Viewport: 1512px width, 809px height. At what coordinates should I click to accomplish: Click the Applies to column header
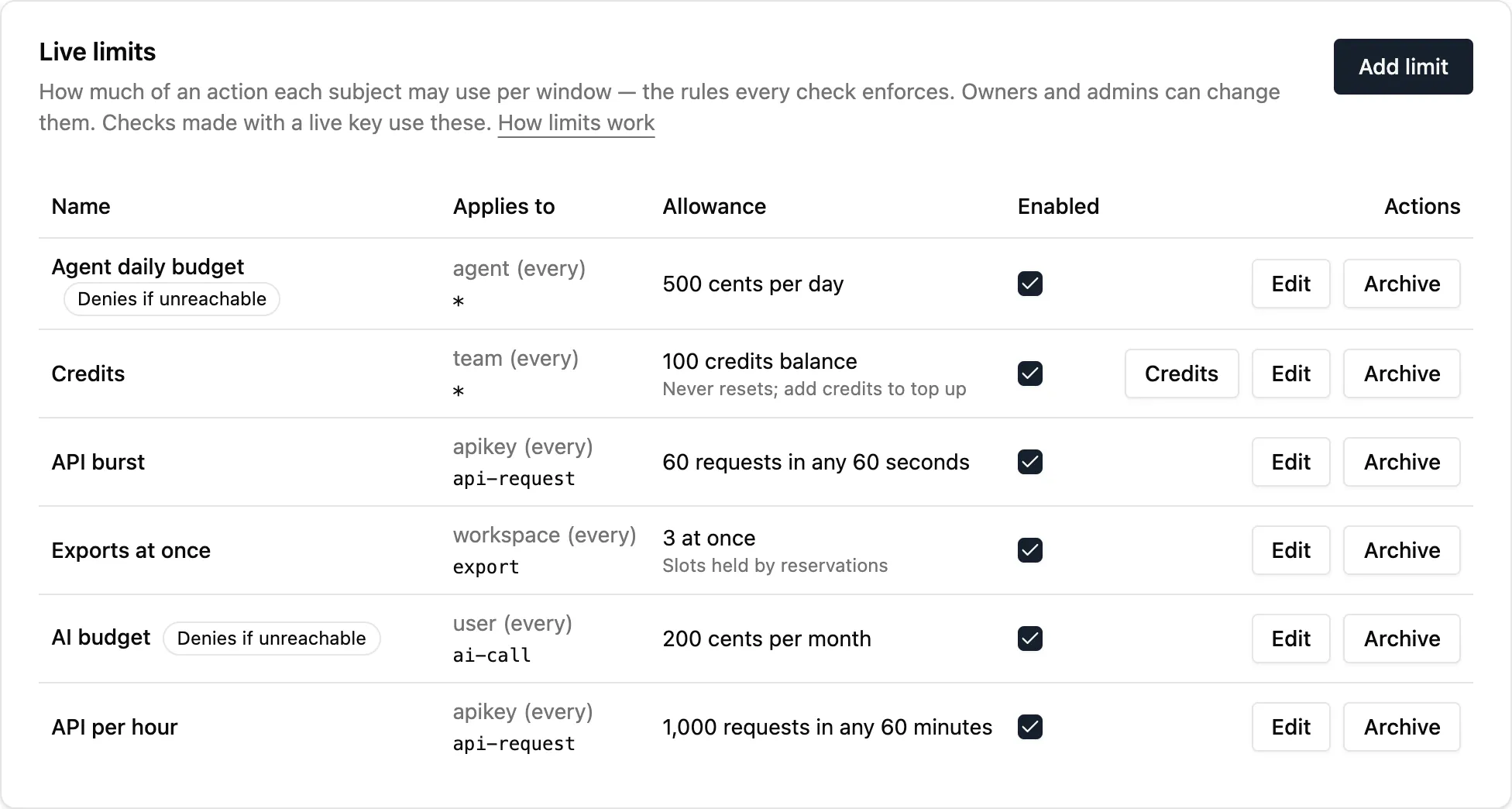point(504,206)
